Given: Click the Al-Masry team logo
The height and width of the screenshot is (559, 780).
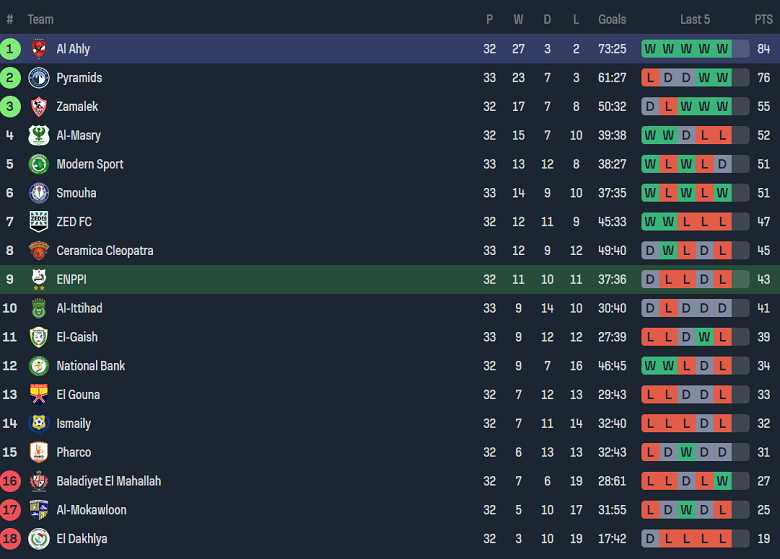Looking at the screenshot, I should click(39, 136).
